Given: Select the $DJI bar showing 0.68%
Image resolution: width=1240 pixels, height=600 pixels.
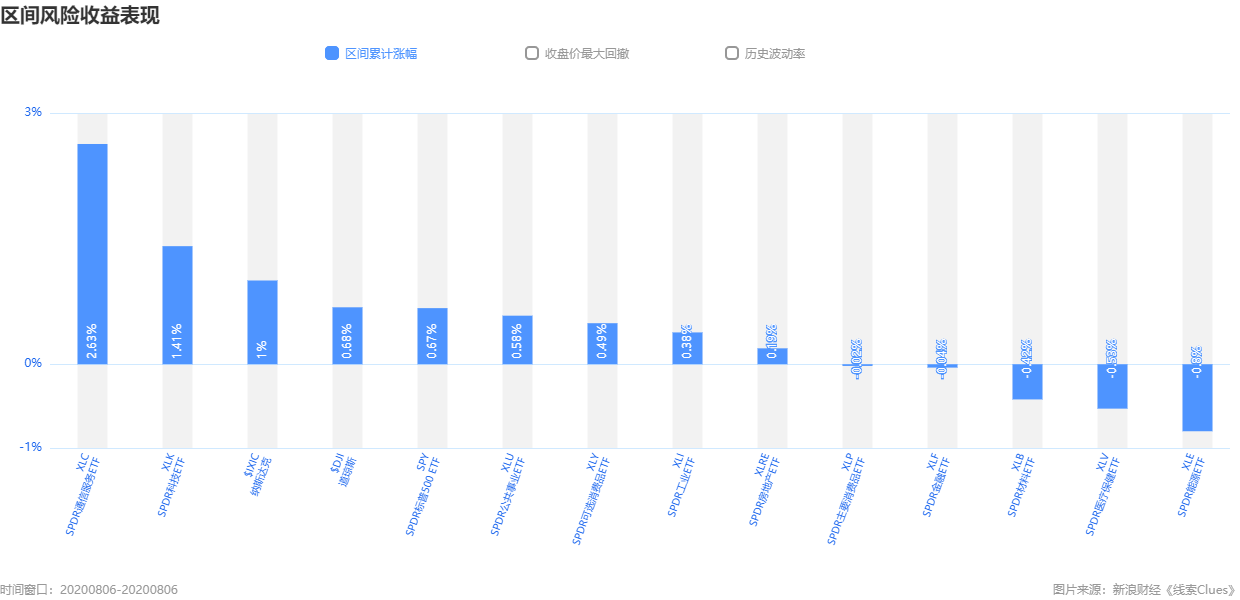Looking at the screenshot, I should point(347,335).
